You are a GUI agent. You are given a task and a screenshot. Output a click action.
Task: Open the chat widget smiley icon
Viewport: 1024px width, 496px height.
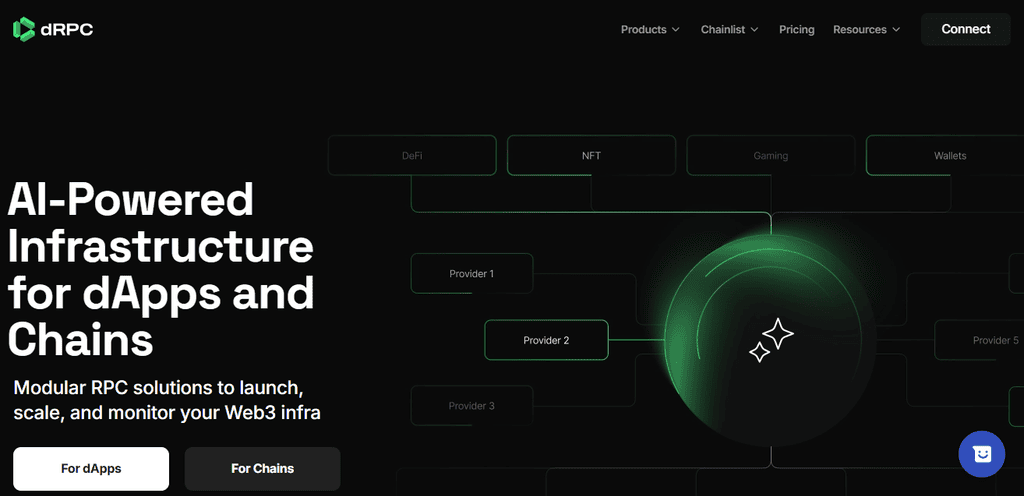coord(982,454)
